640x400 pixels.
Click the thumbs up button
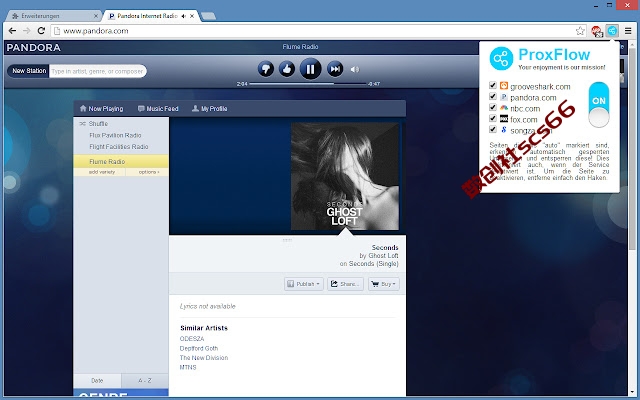tap(287, 69)
